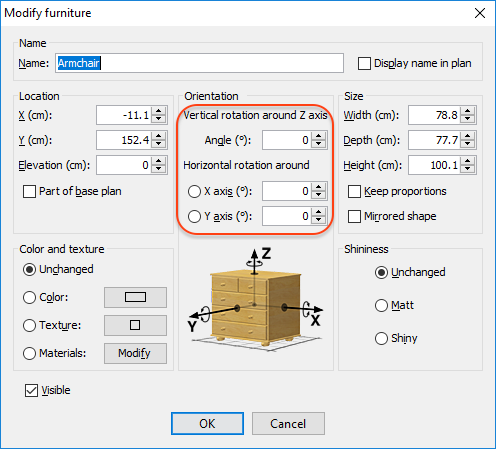496x449 pixels.
Task: Click into the Name text field
Action: click(199, 63)
